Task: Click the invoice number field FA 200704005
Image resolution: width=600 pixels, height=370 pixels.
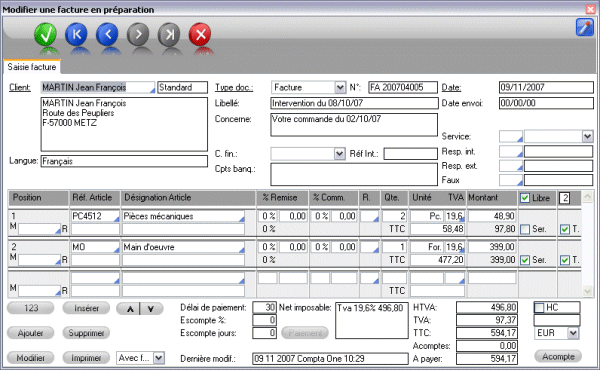Action: (x=403, y=87)
